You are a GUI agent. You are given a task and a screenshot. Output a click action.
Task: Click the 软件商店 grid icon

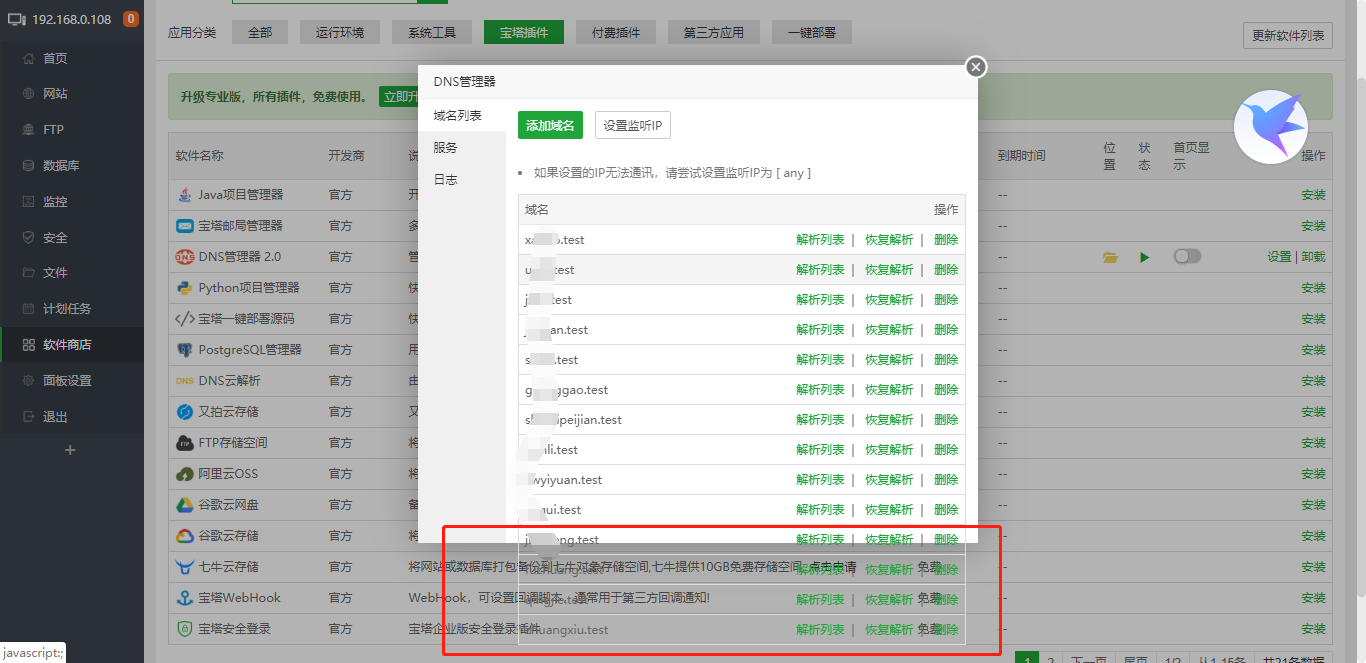(29, 345)
